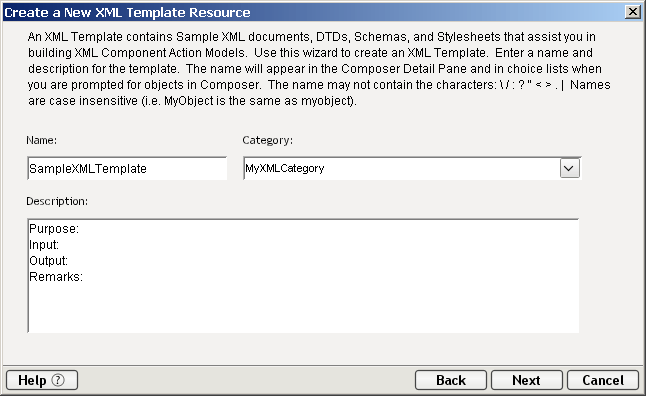
Task: Click blank area below the Description box
Action: click(303, 349)
